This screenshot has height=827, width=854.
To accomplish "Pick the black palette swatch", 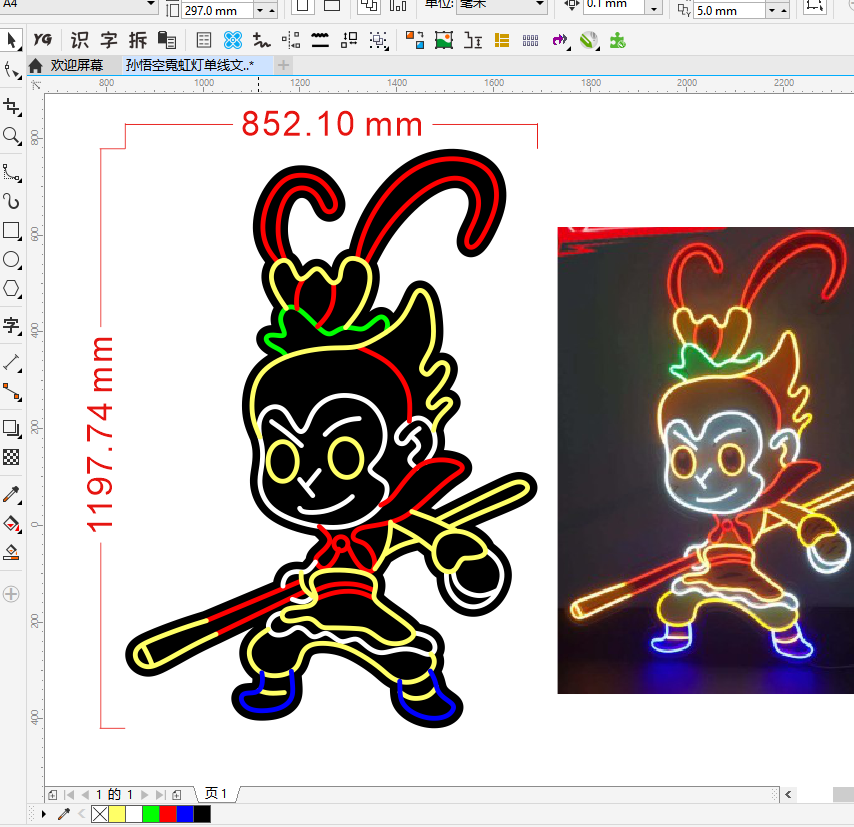I will coord(202,814).
